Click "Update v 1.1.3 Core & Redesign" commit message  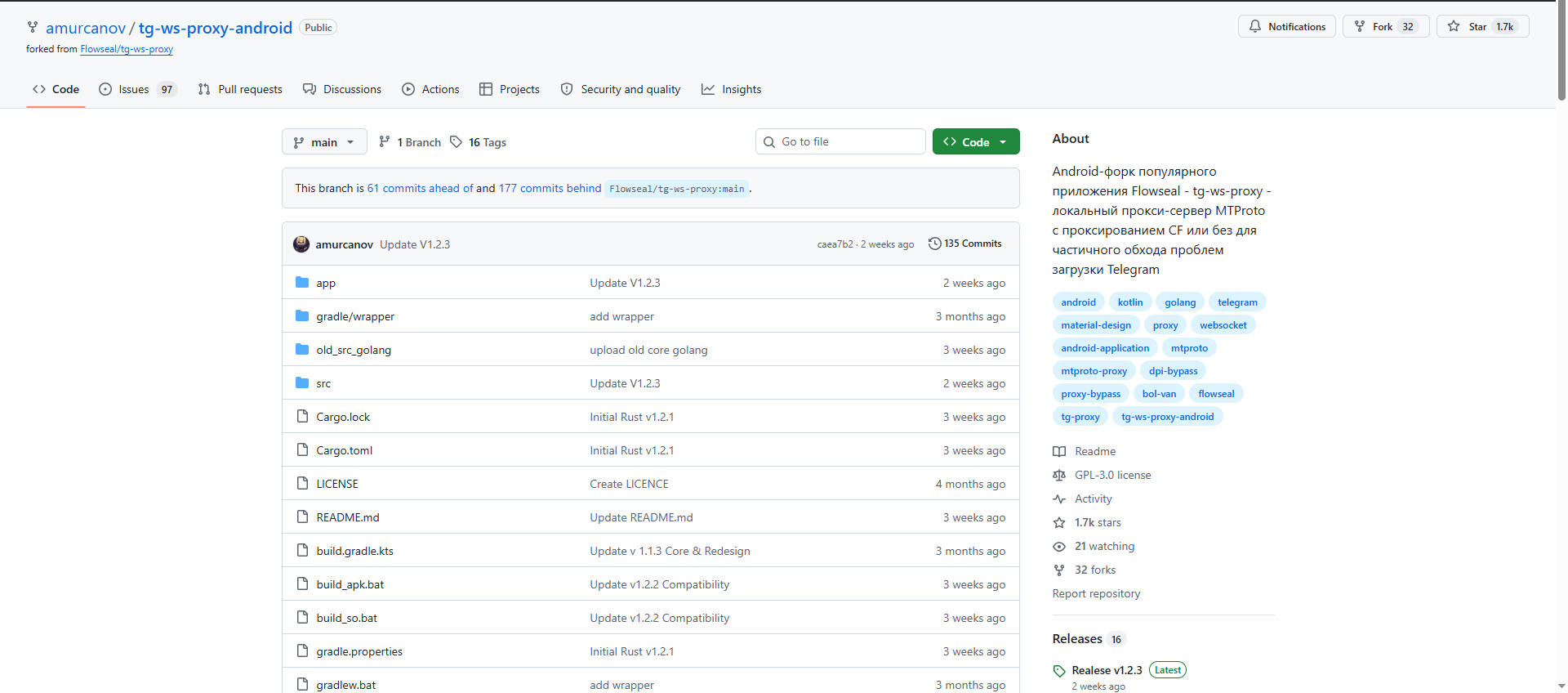(670, 551)
